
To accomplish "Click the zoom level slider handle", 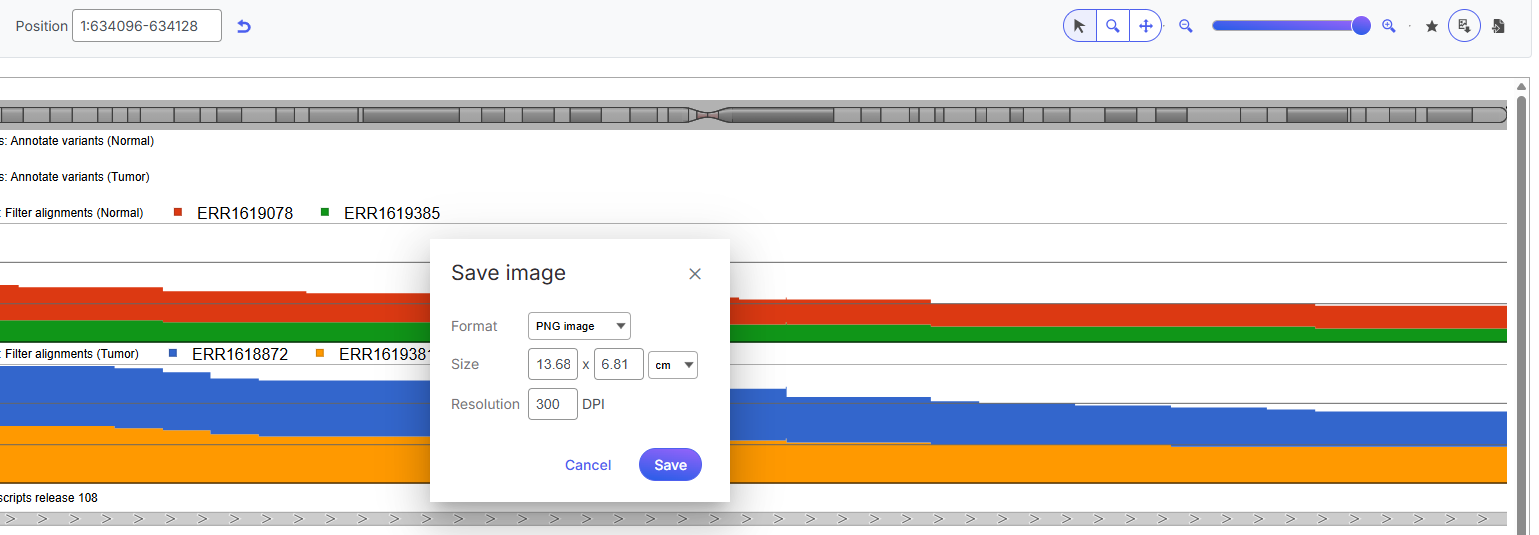I will click(1361, 26).
